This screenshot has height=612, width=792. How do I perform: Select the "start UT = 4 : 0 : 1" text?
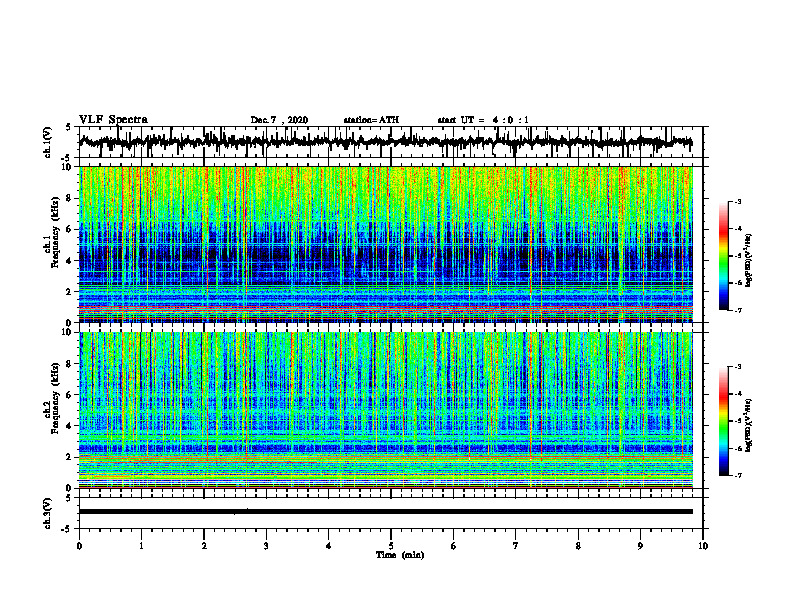(483, 120)
